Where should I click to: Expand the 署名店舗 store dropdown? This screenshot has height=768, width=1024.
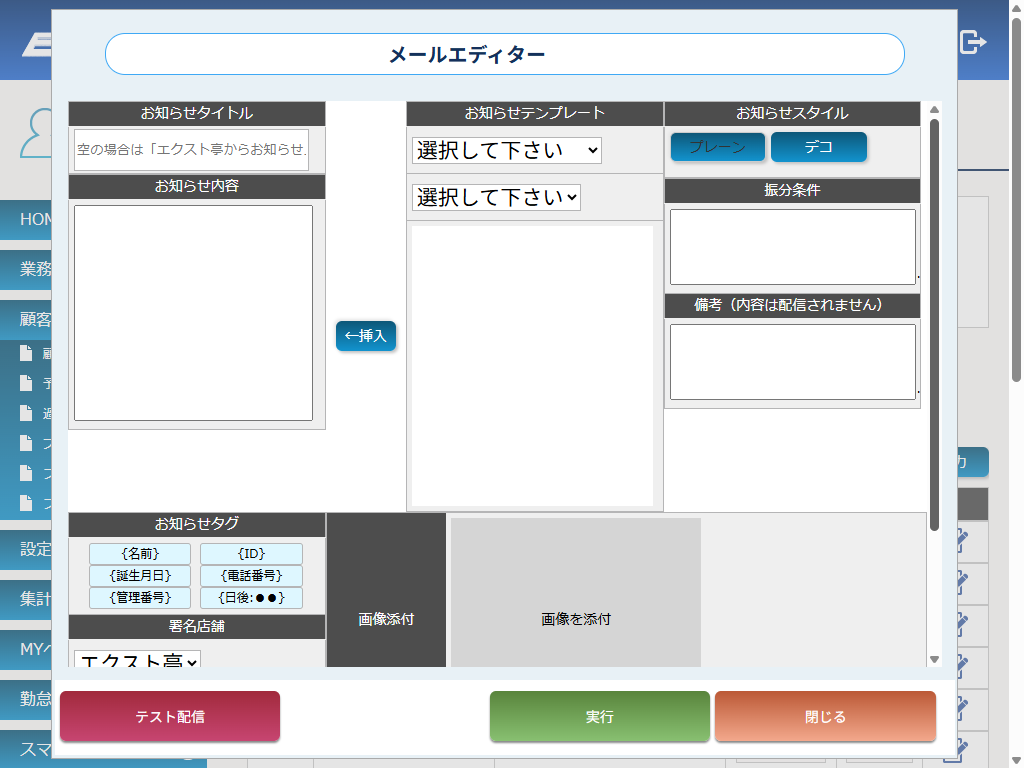pyautogui.click(x=138, y=660)
